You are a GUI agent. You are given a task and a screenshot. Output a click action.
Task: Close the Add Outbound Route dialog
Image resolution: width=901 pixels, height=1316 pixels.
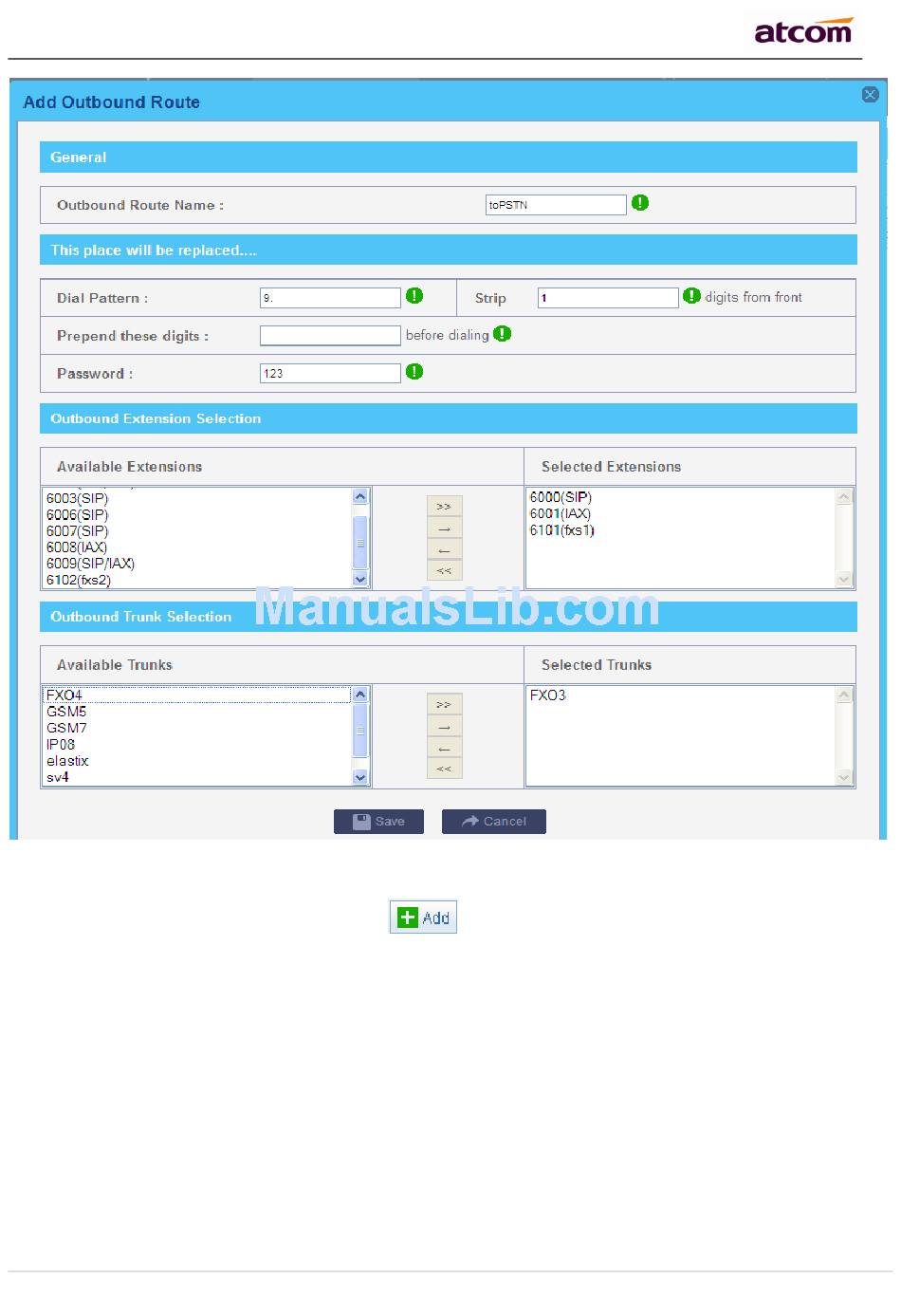click(x=870, y=95)
